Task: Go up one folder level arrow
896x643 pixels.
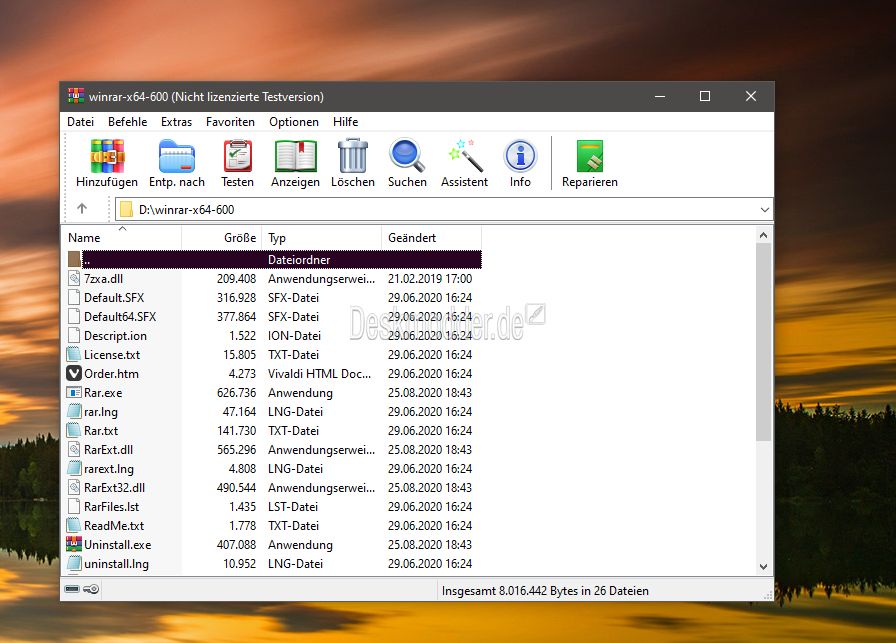Action: tap(82, 209)
